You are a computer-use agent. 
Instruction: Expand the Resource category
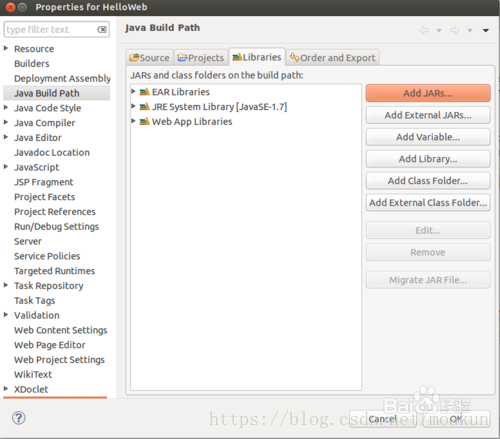[x=6, y=48]
